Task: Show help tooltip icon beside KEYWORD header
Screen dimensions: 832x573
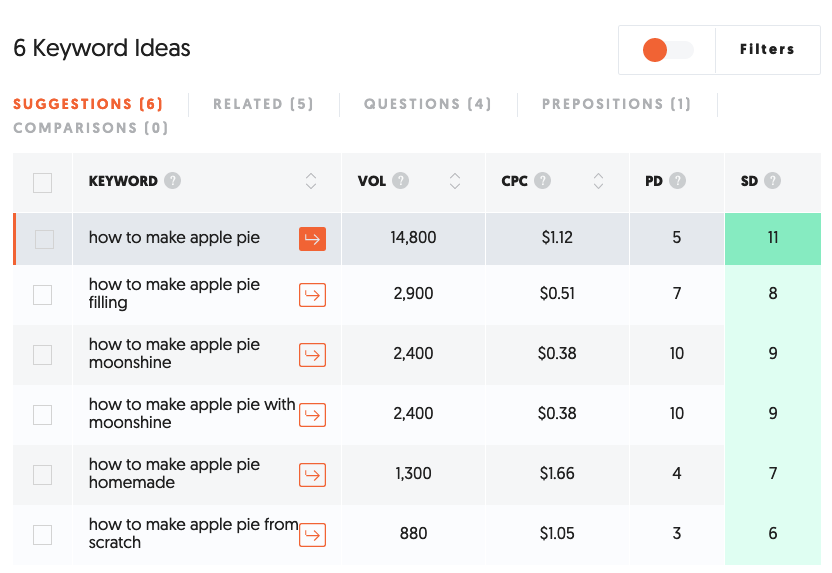Action: click(x=172, y=181)
